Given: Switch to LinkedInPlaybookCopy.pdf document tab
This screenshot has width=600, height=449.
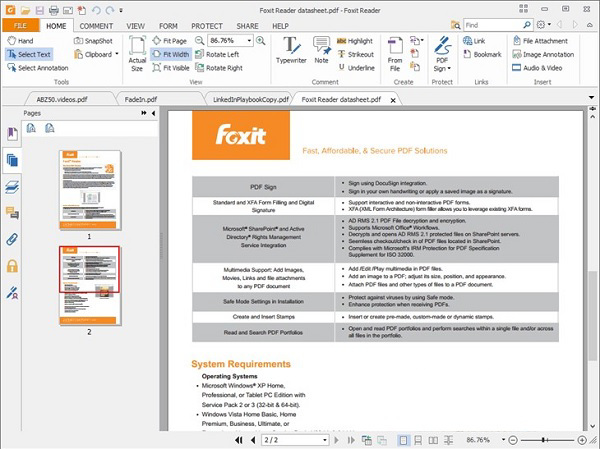Looking at the screenshot, I should 251,100.
